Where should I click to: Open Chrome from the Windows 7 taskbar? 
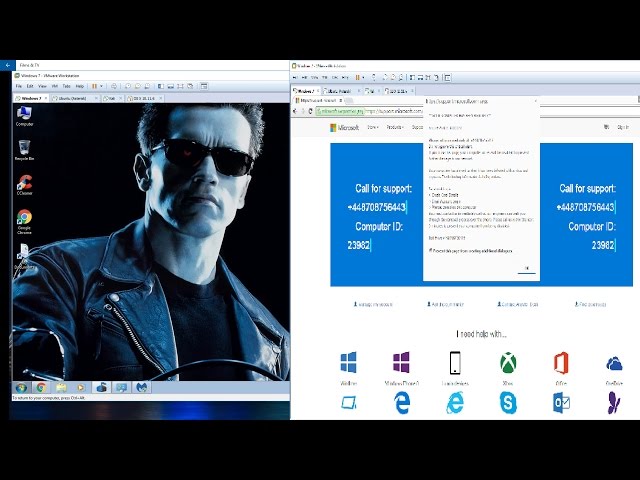pyautogui.click(x=41, y=387)
